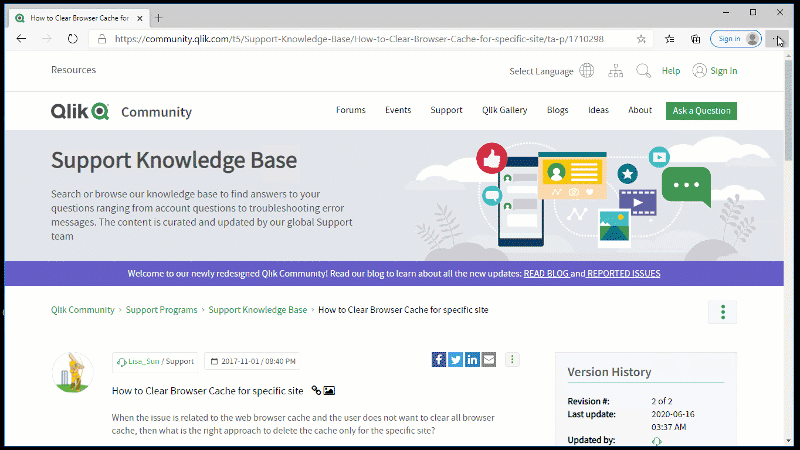Open the article three-dot options menu
The height and width of the screenshot is (450, 800).
click(512, 359)
